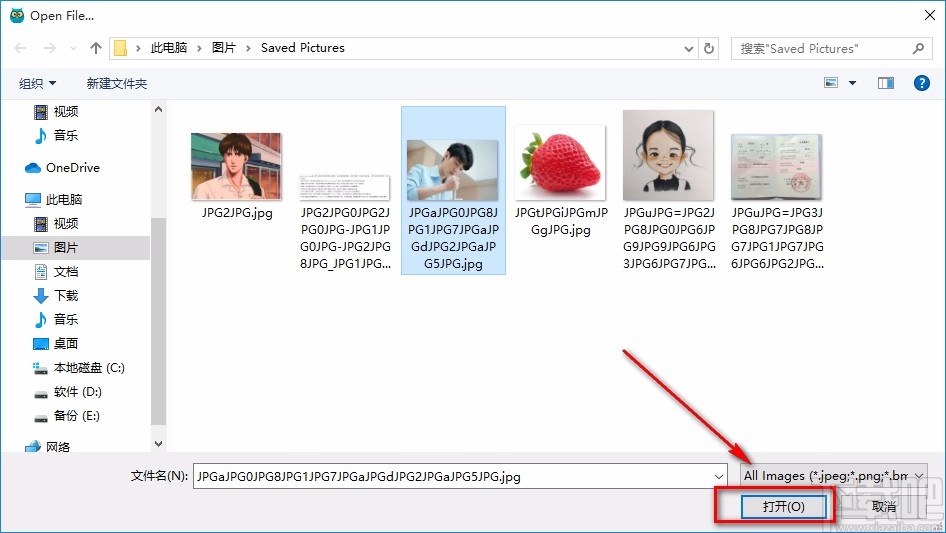Open 文档 in the sidebar
The image size is (946, 533).
(56, 272)
